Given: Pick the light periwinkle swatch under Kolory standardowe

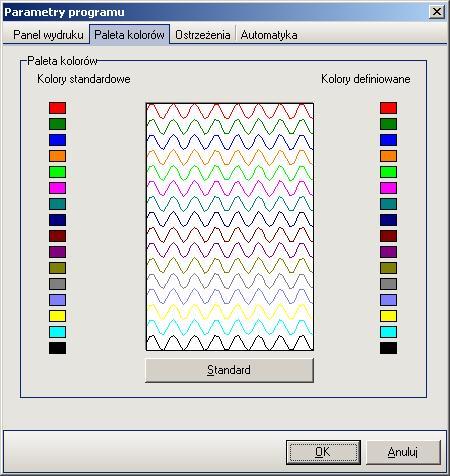Looking at the screenshot, I should [x=58, y=300].
